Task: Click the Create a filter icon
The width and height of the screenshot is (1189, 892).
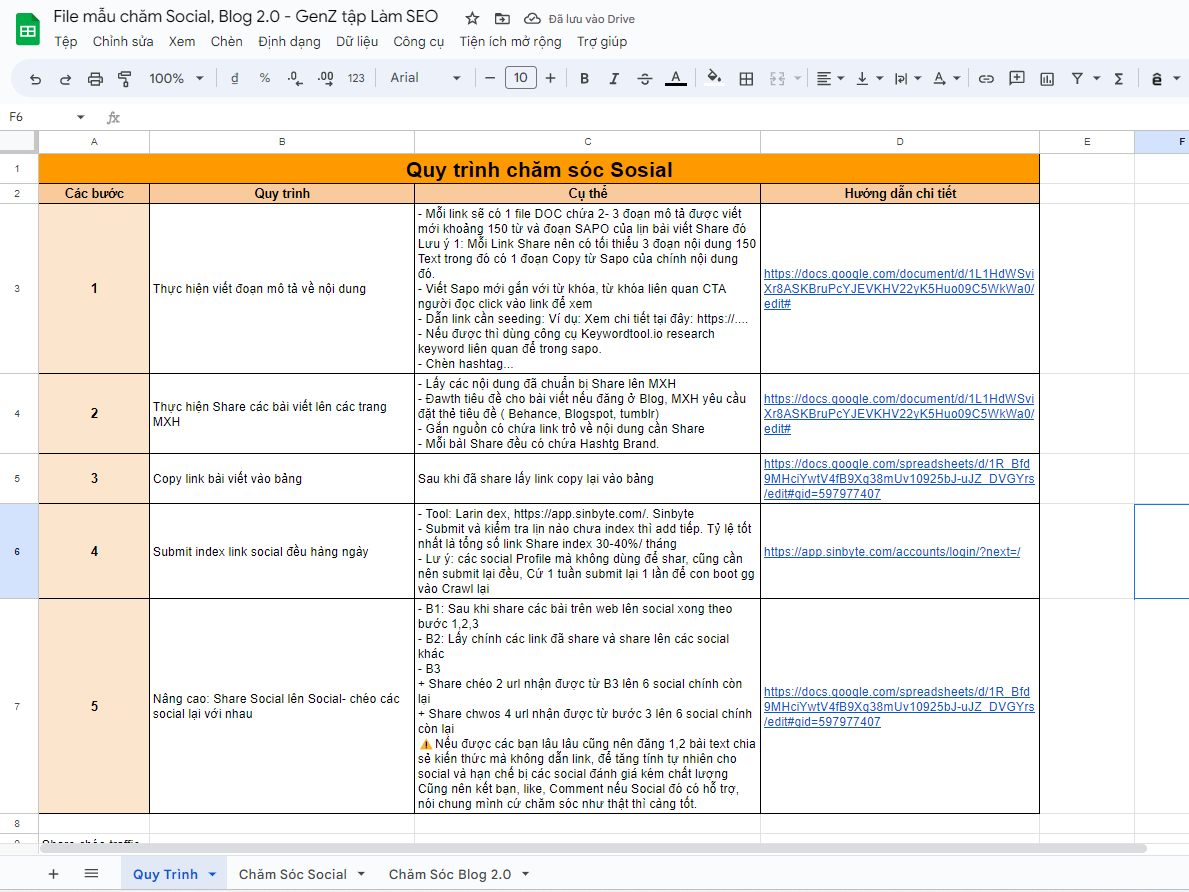Action: tap(1077, 78)
